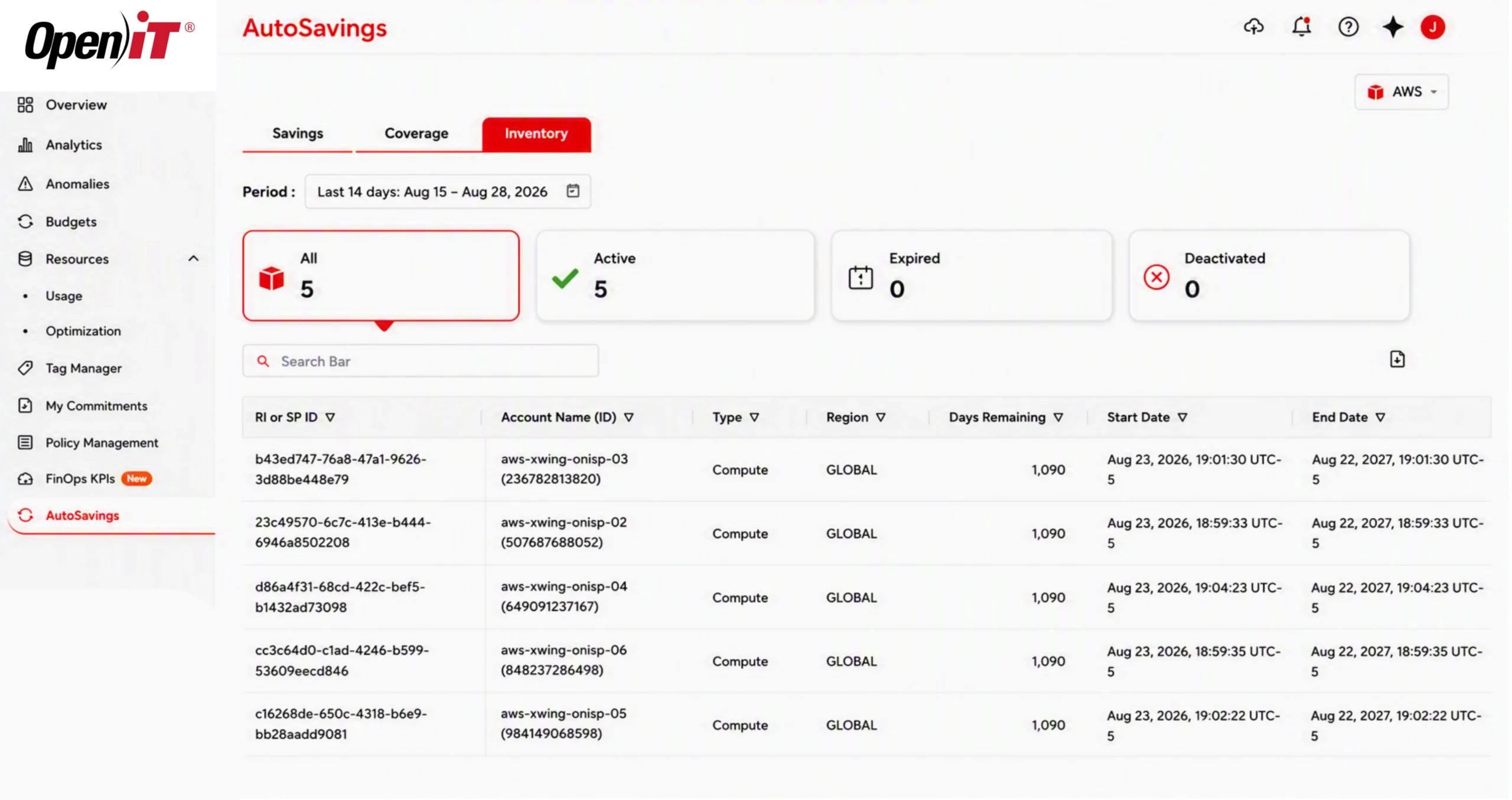Click the sparkle AI assistant icon

[x=1393, y=27]
